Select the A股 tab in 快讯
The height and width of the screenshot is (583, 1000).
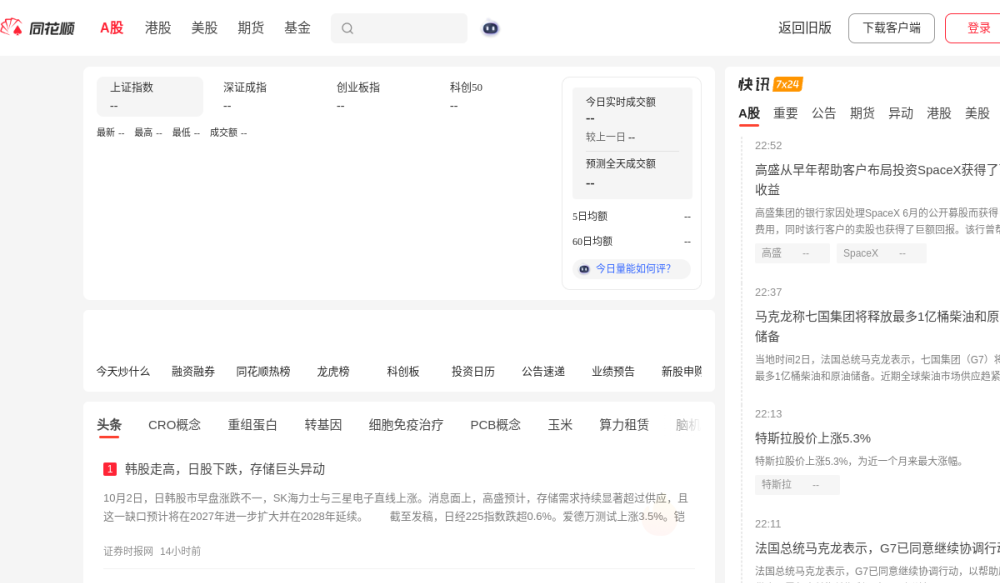(x=749, y=114)
